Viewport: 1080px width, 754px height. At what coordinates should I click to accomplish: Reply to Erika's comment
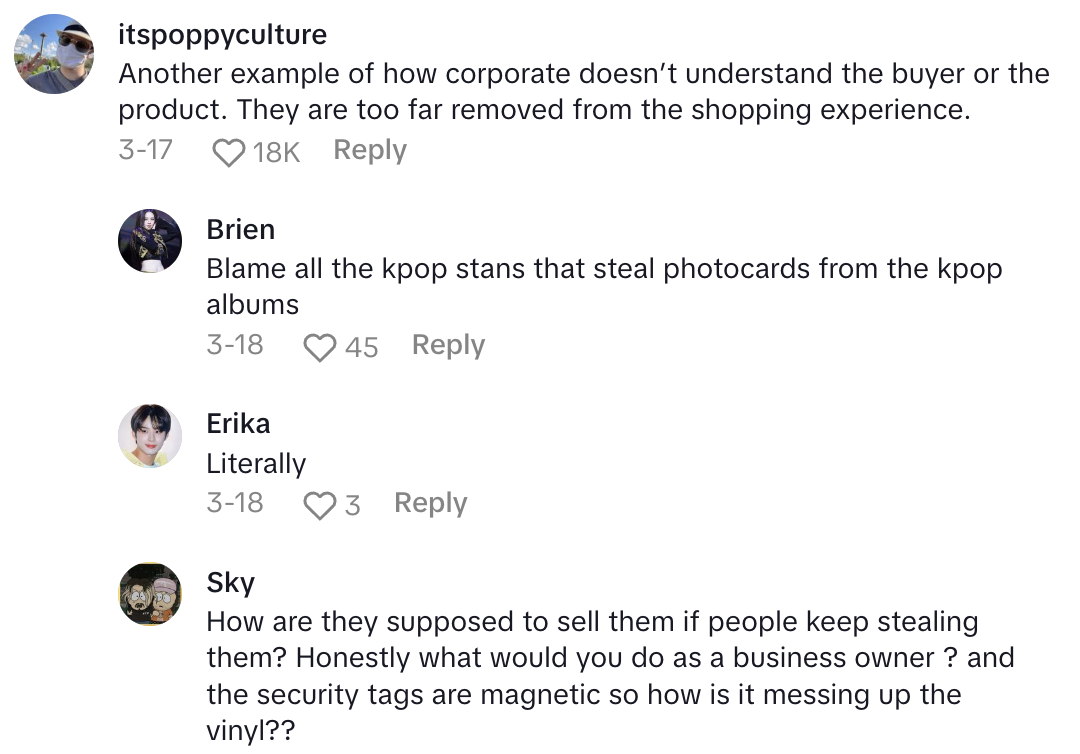[x=430, y=503]
